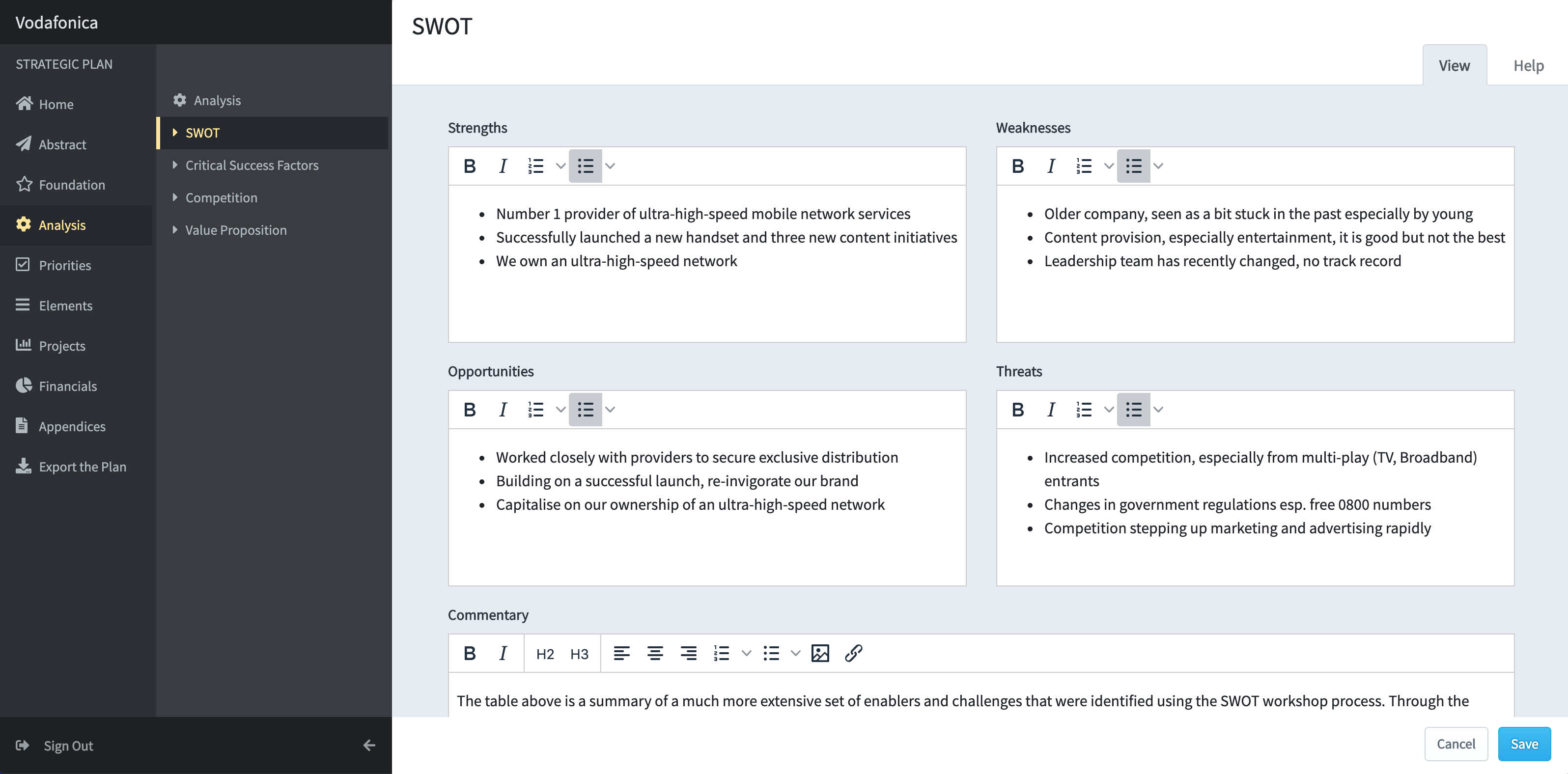1568x774 pixels.
Task: Collapse the sidebar with the left arrow
Action: pyautogui.click(x=369, y=746)
